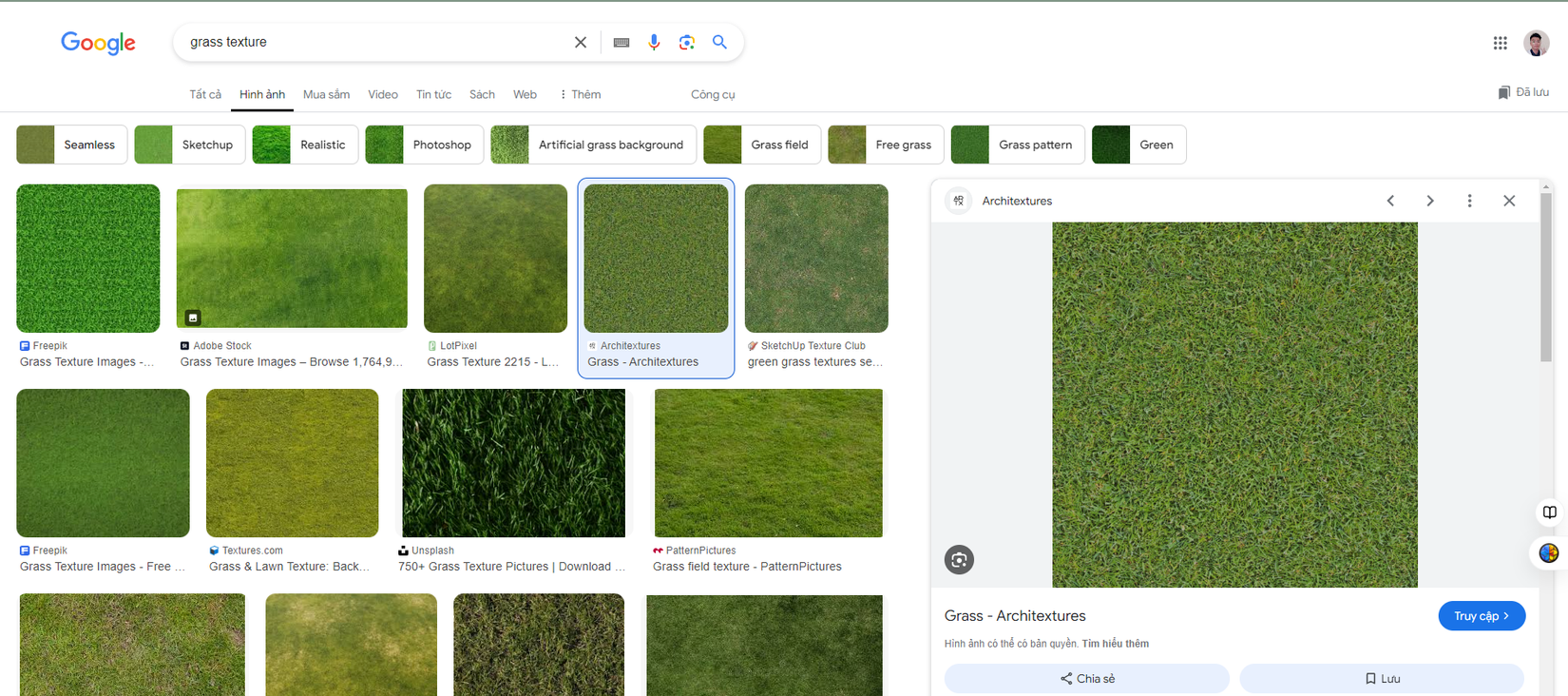Click the clear search text X icon

pos(581,42)
